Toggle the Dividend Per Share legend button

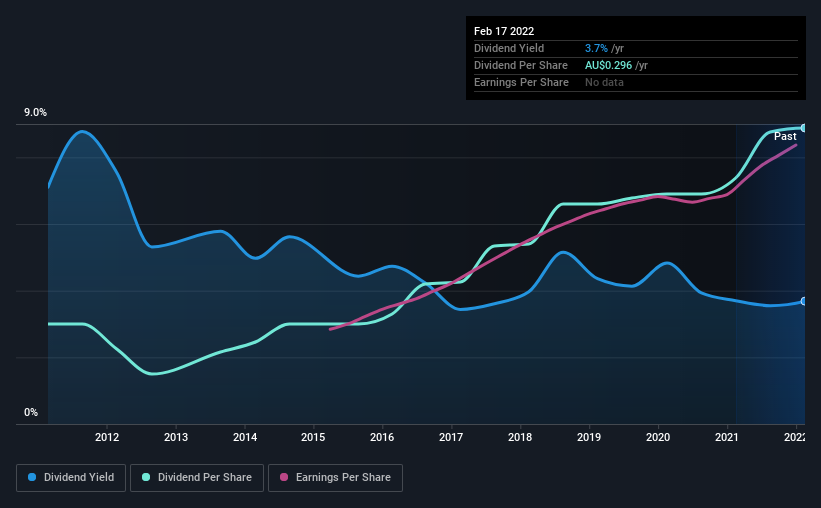click(197, 478)
